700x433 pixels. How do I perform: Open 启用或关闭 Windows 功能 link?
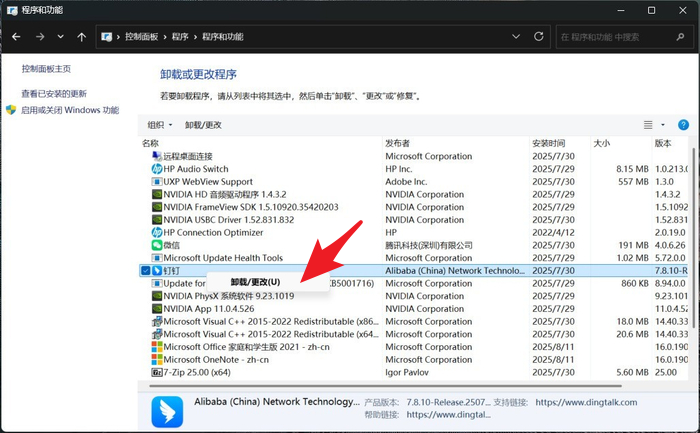coord(70,110)
